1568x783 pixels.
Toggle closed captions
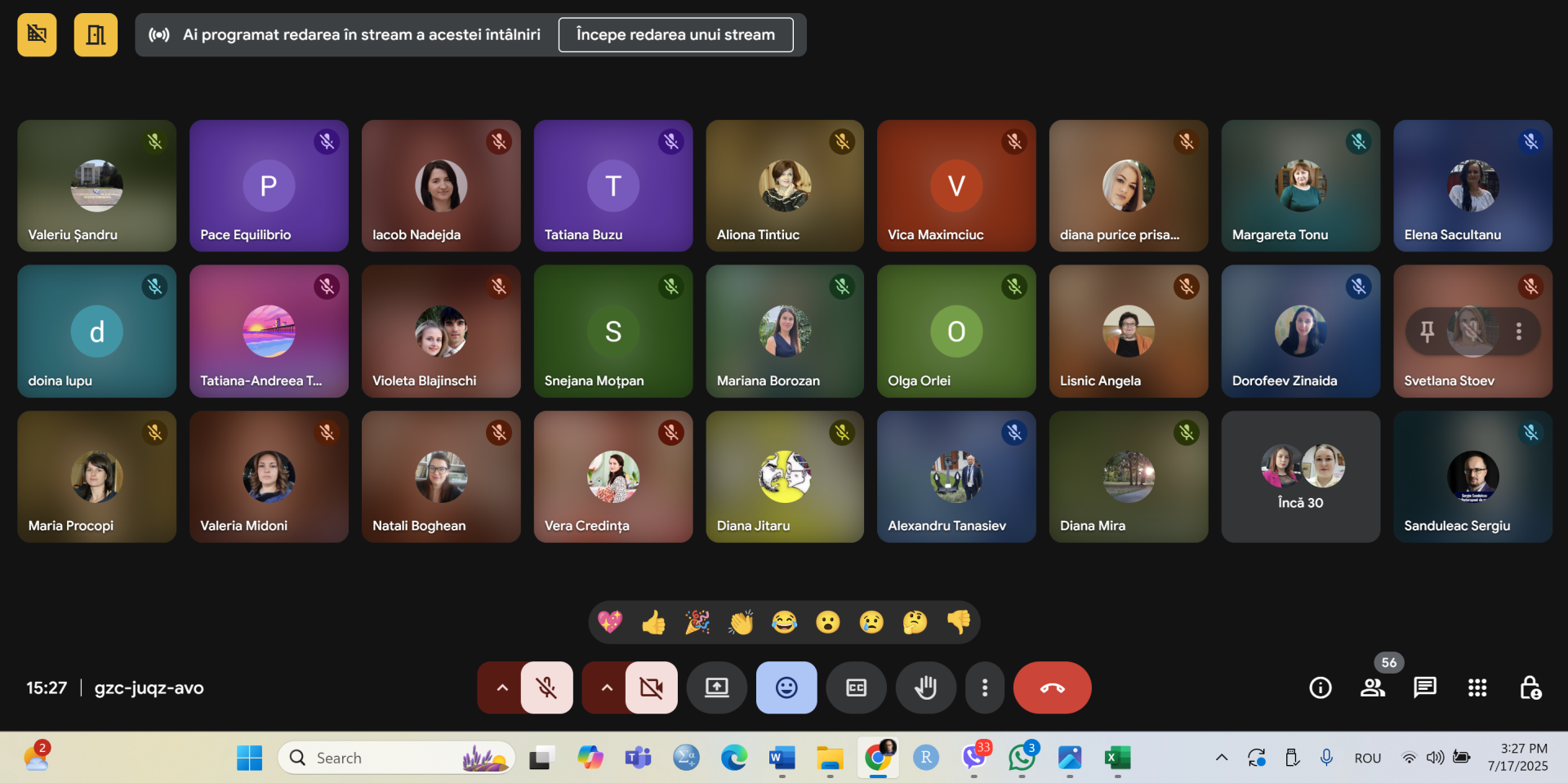tap(856, 687)
